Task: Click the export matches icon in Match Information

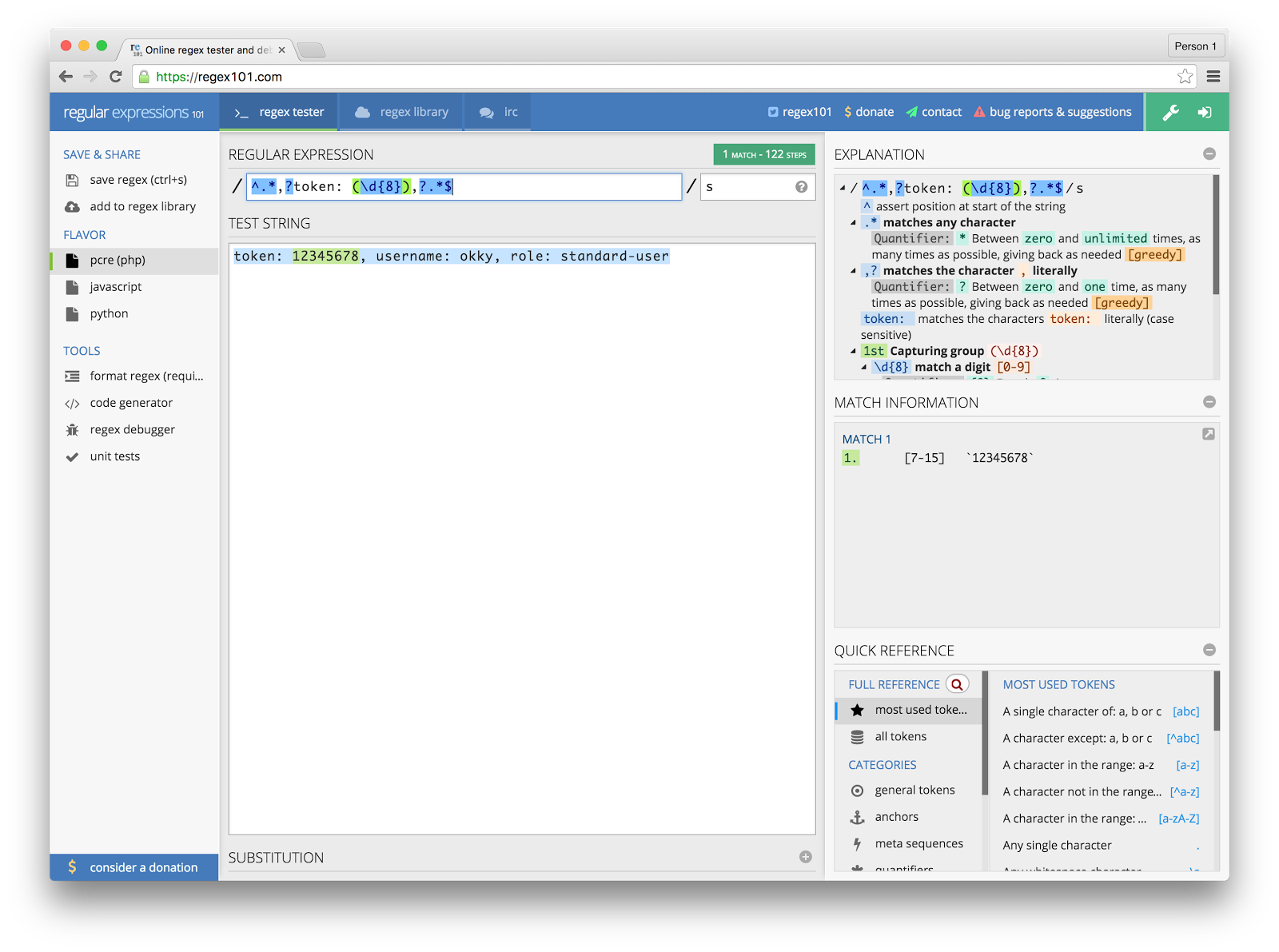Action: click(x=1208, y=434)
